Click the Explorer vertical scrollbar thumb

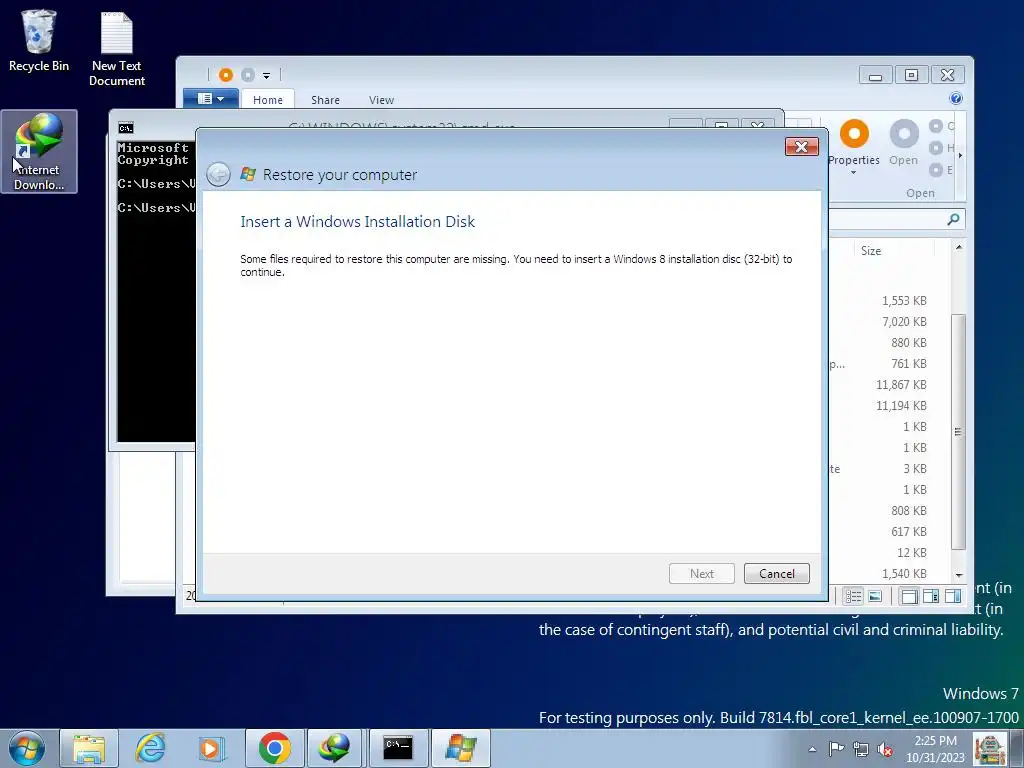tap(958, 432)
